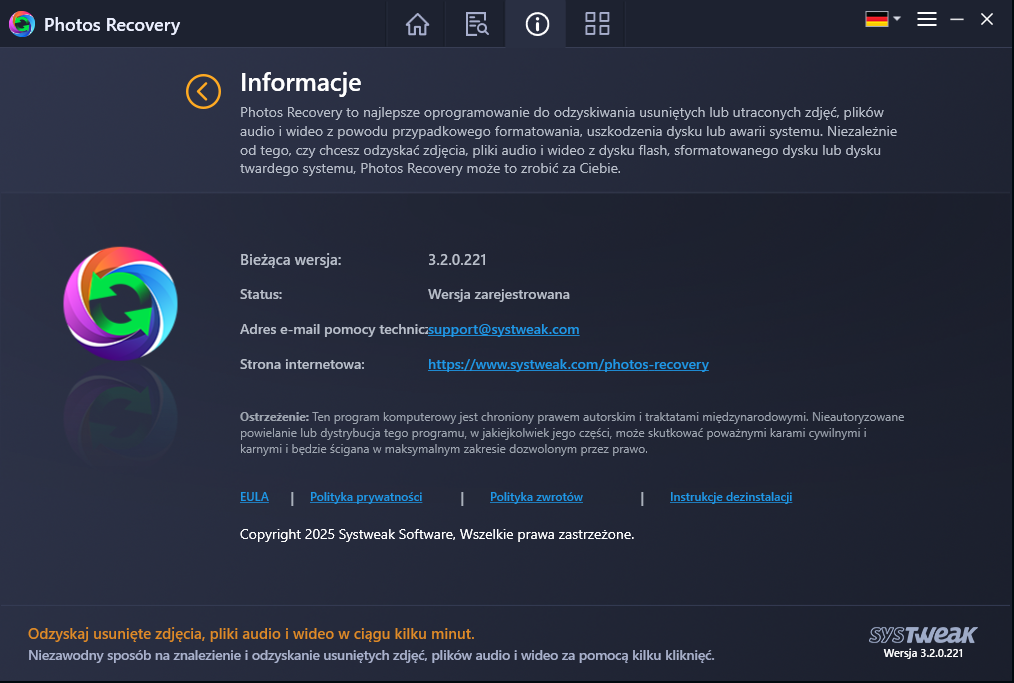
Task: Click the orange Odzyskaj usunięte zdjęcia tagline
Action: (x=251, y=634)
